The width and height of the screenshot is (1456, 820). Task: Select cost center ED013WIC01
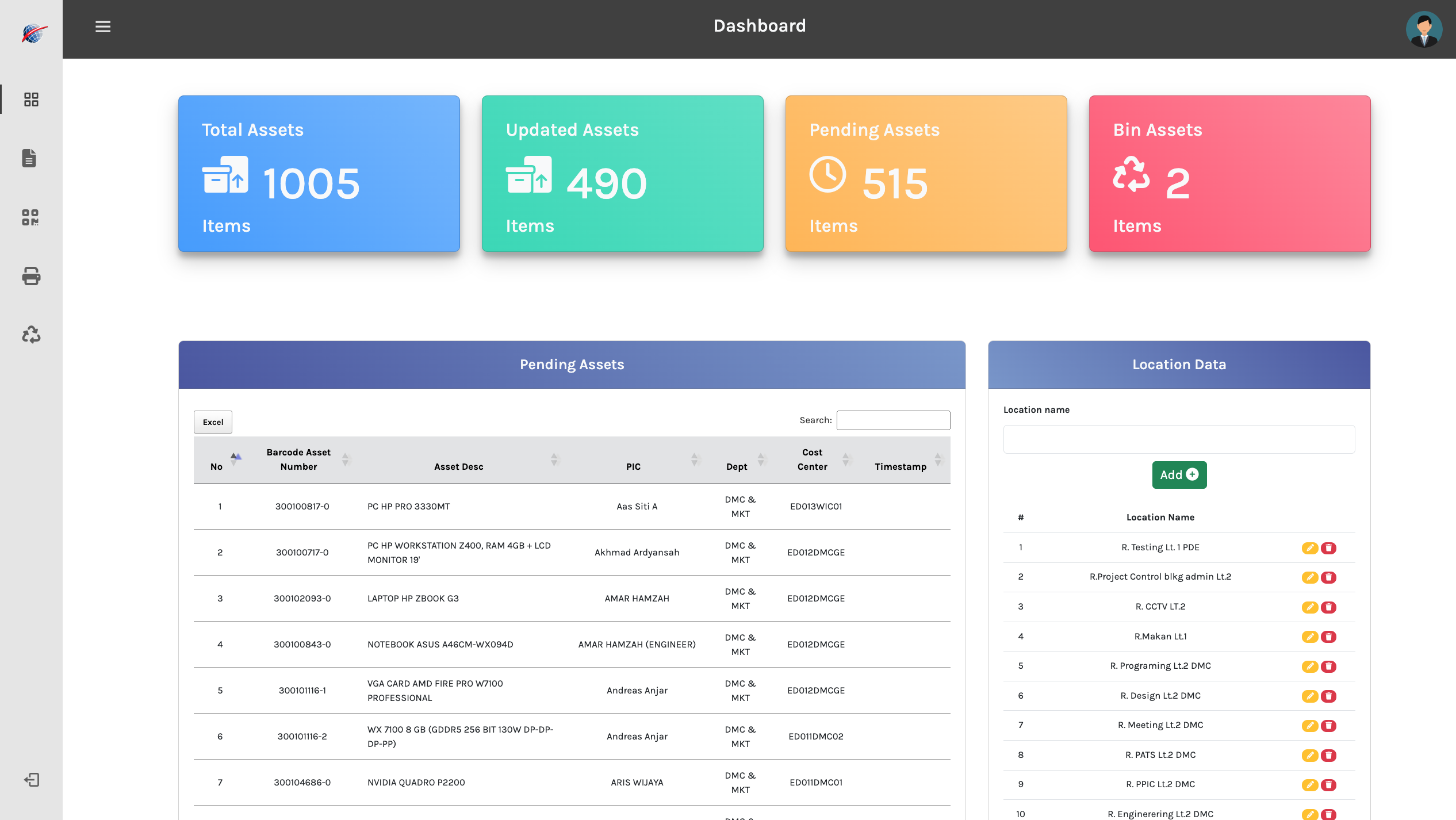tap(815, 507)
